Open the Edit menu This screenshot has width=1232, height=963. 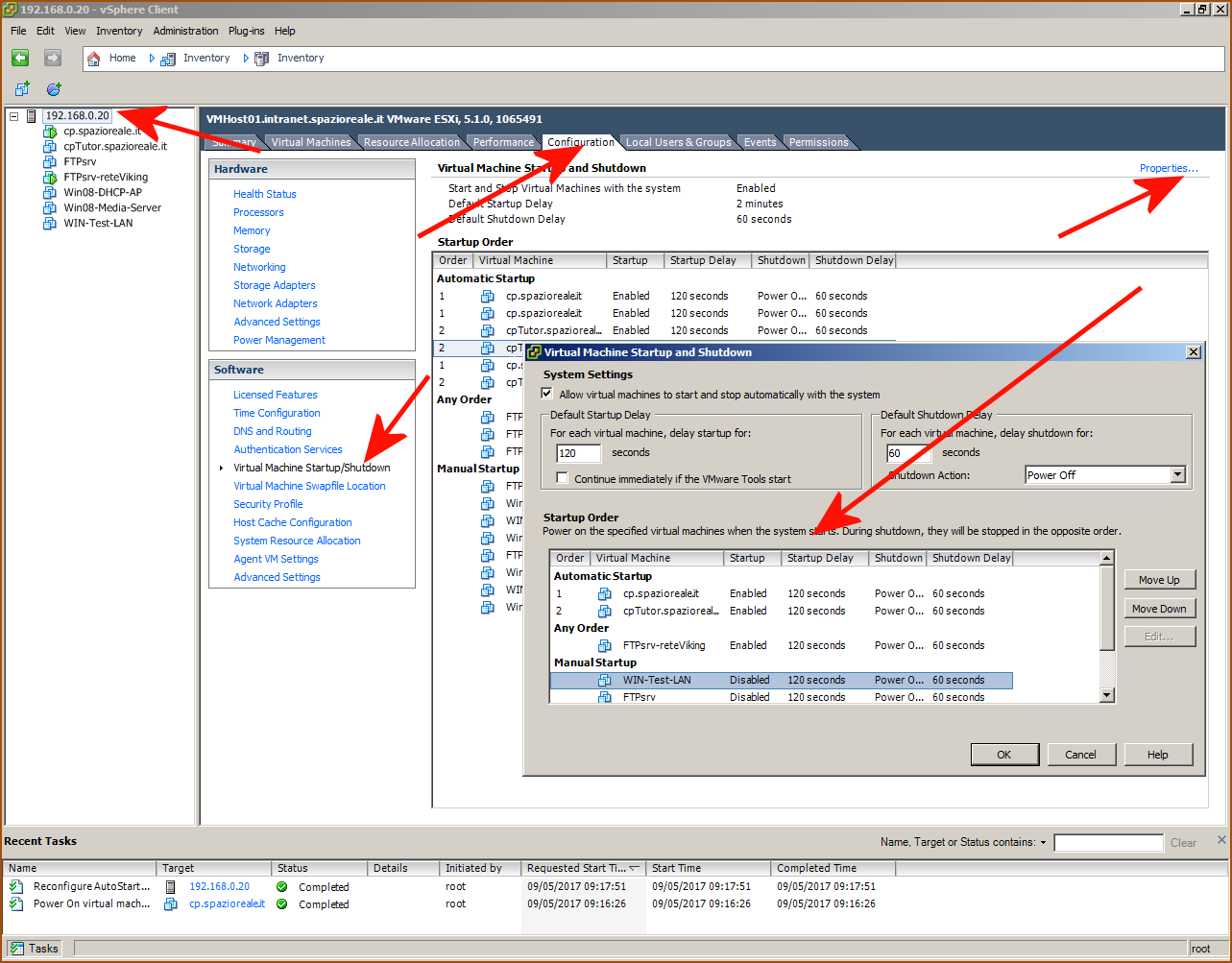[x=46, y=31]
